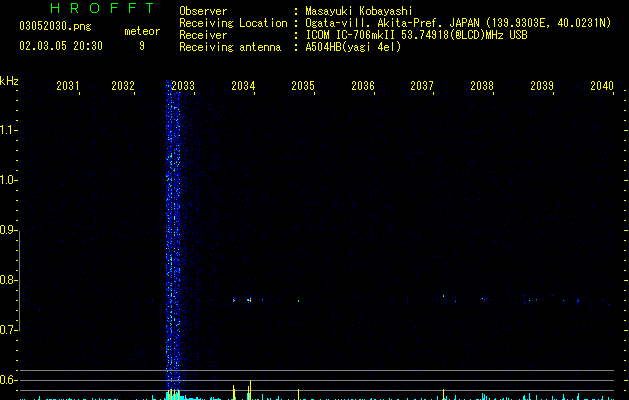Click the Receiving Location label
629x400 pixels.
click(233, 23)
